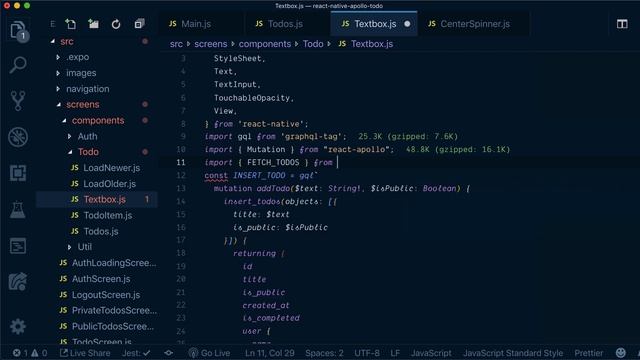640x360 pixels.
Task: Click the INSERT_TODO constant on line 12
Action: (259, 176)
